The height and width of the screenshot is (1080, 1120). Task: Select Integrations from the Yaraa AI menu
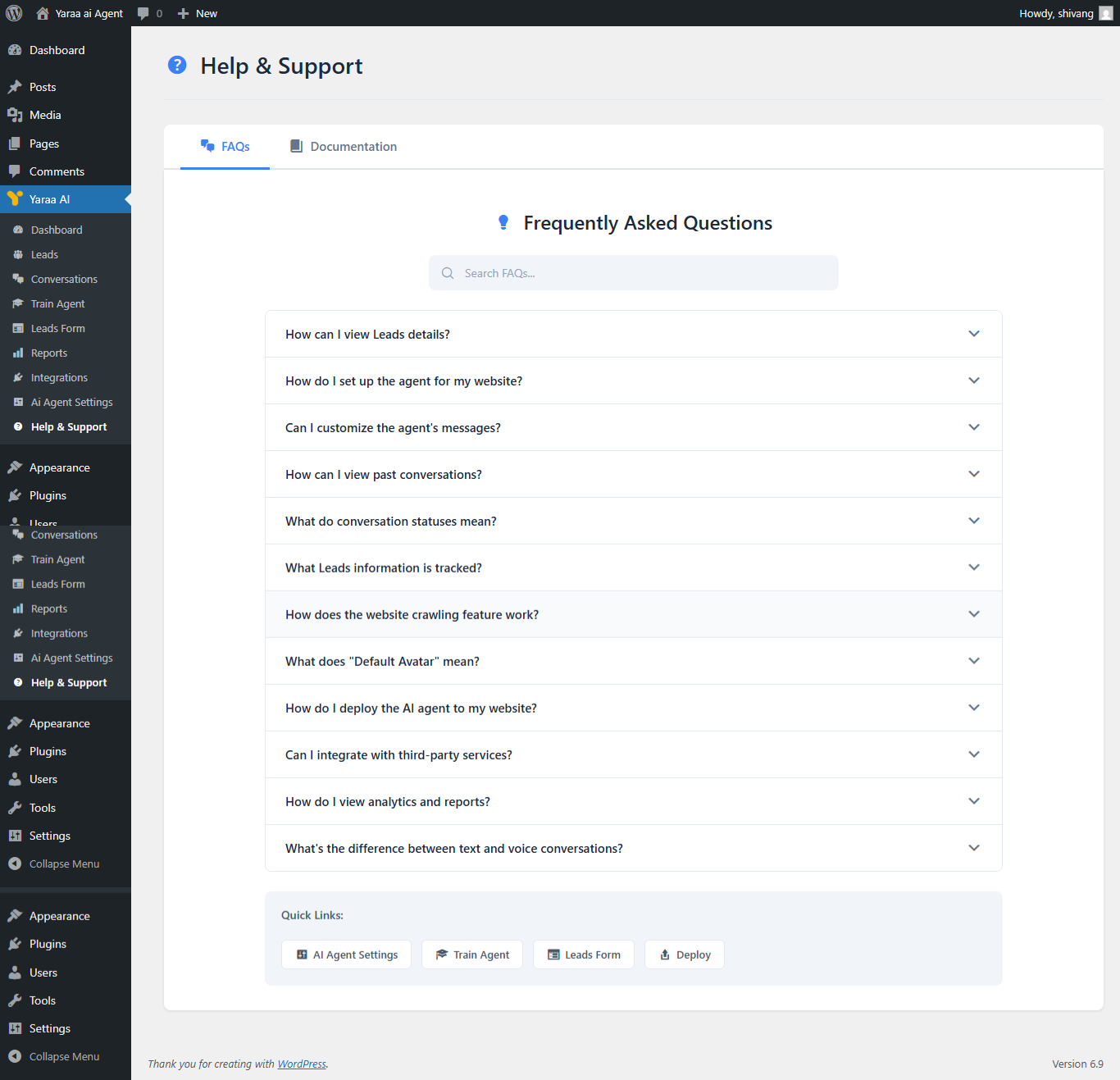tap(58, 377)
